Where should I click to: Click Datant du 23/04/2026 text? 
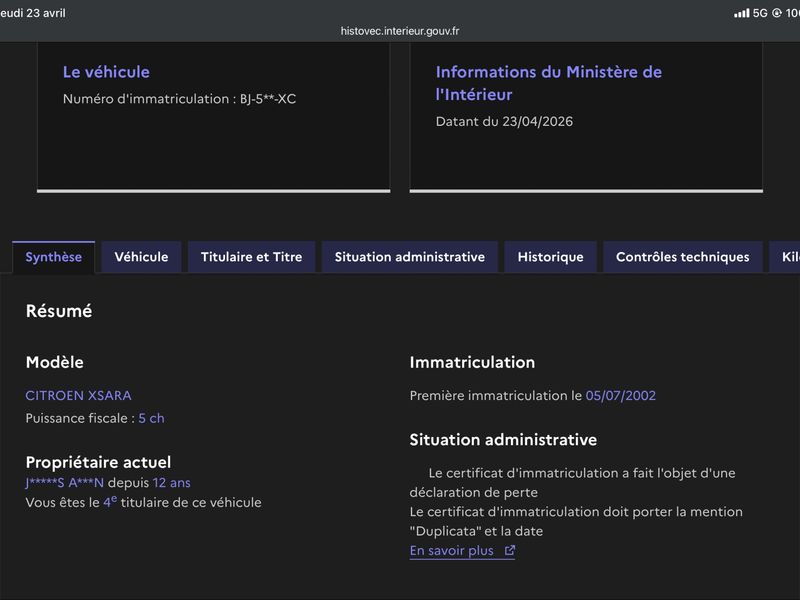point(504,121)
